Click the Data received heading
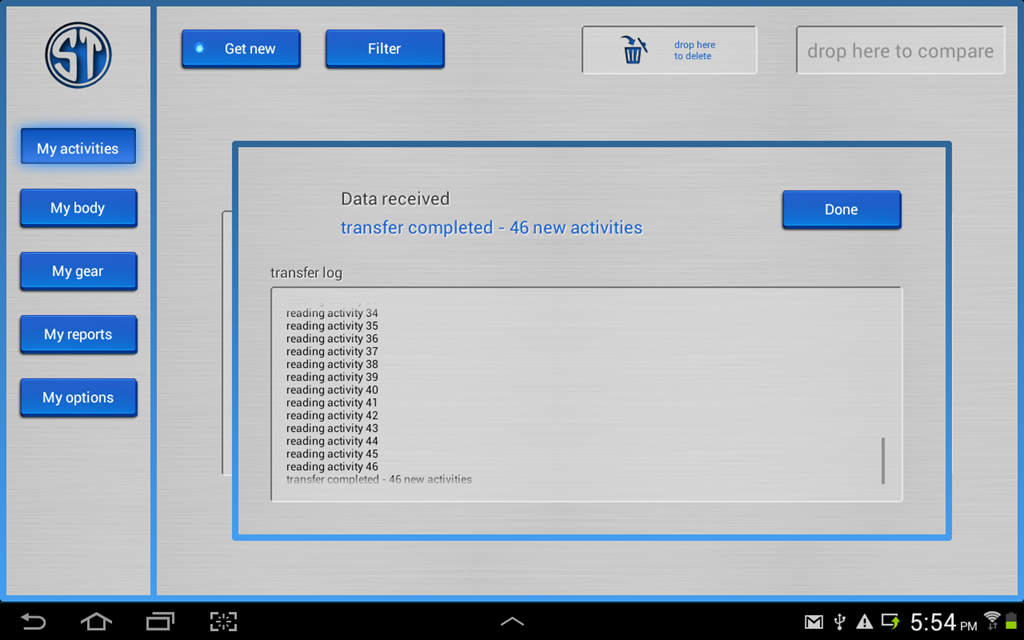Screen dimensions: 1024x640 [x=395, y=199]
